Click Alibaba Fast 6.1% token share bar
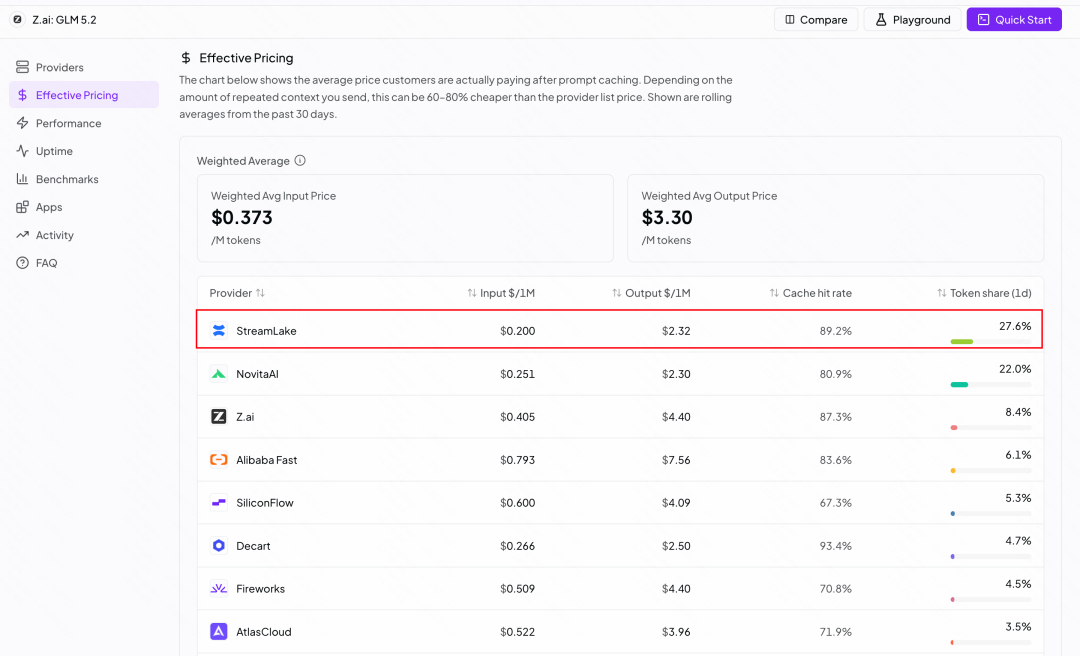Screen dimensions: 1080x656 click(x=990, y=471)
